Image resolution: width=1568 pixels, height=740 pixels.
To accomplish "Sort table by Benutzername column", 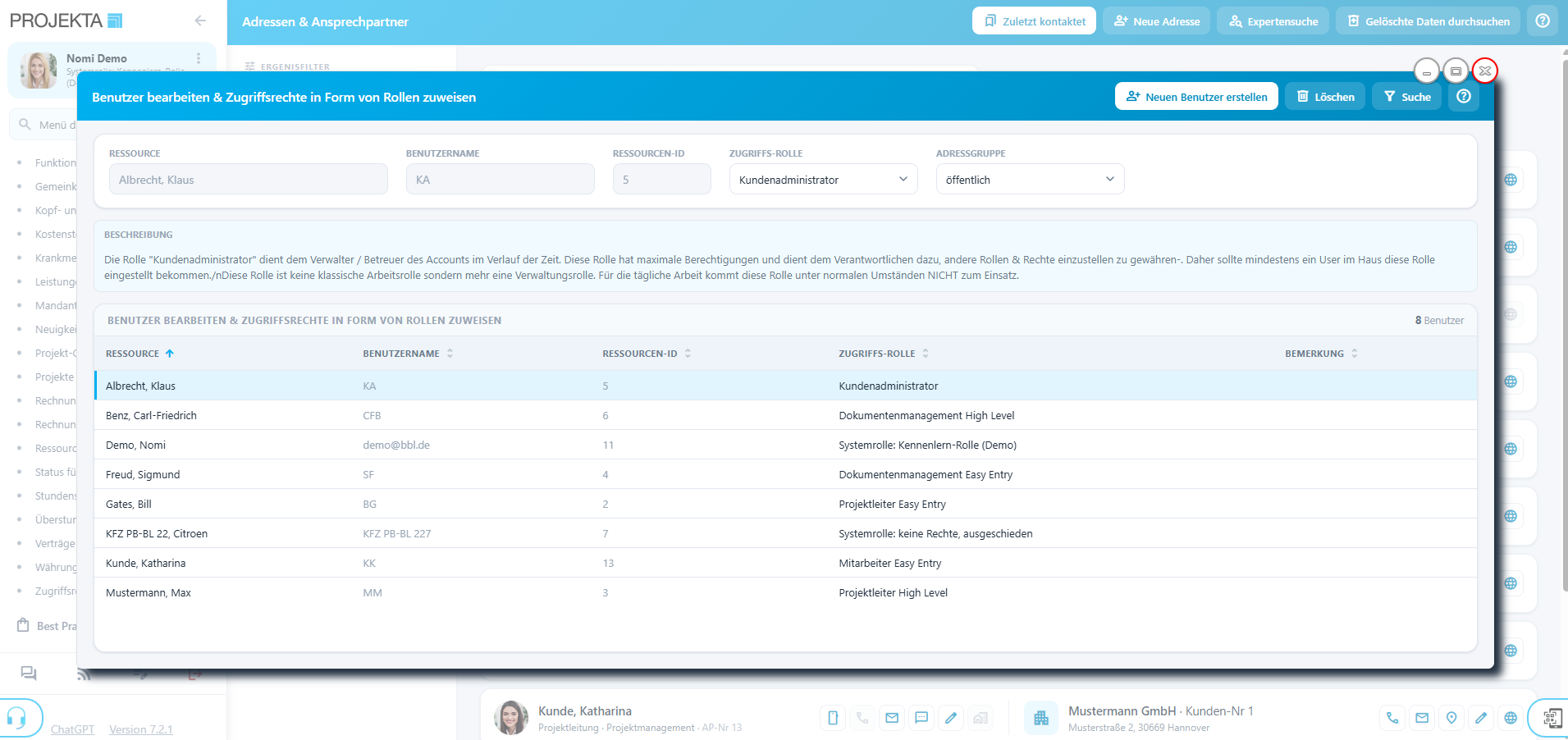I will click(408, 354).
